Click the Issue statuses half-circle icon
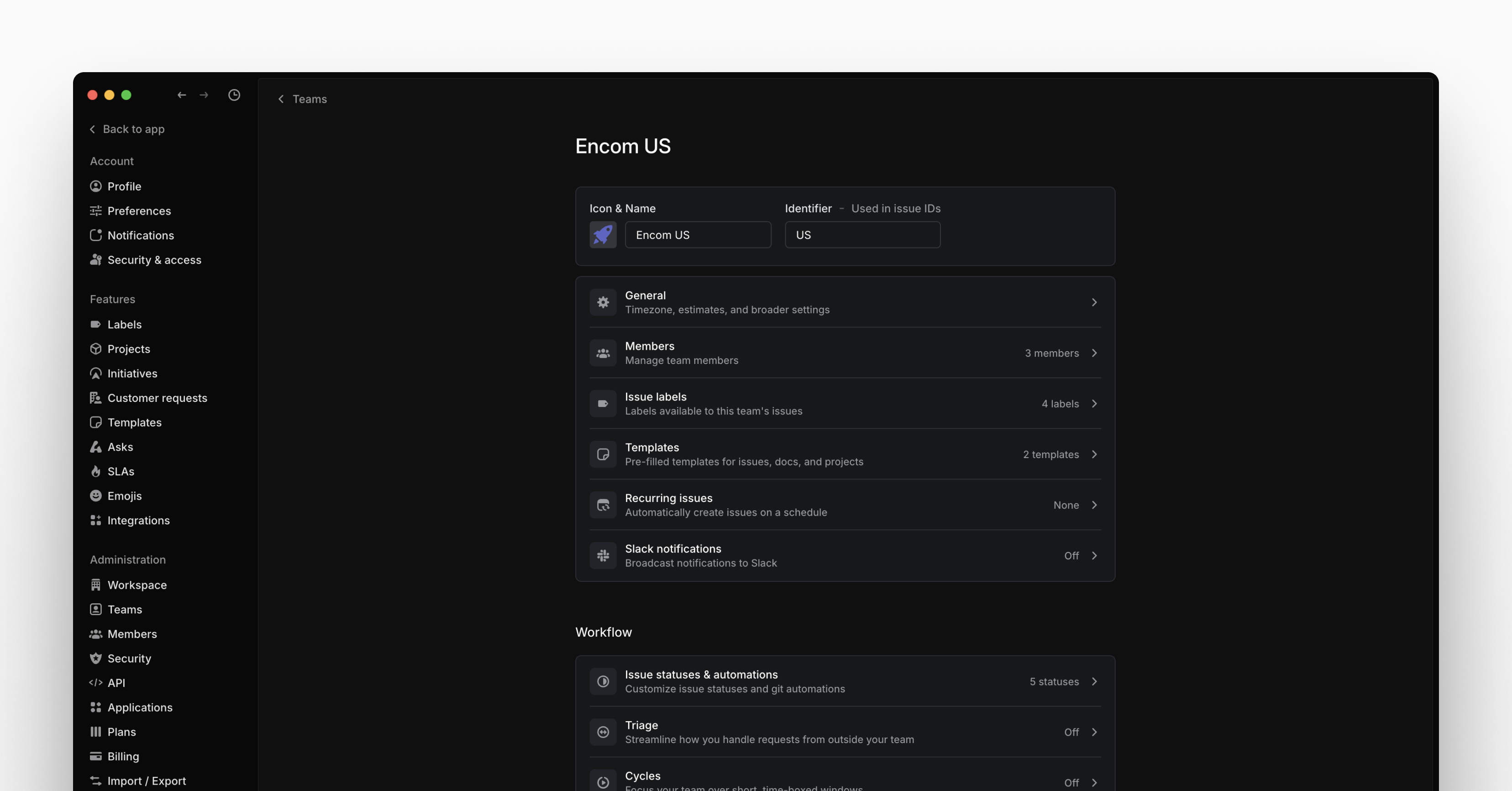1512x791 pixels. [603, 682]
